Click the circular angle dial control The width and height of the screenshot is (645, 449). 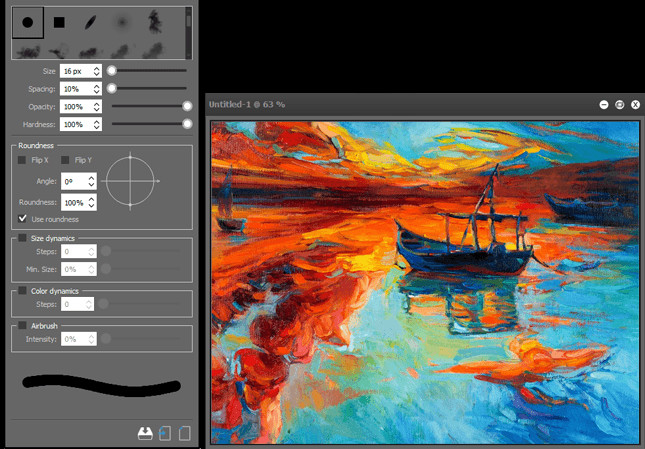tap(130, 181)
